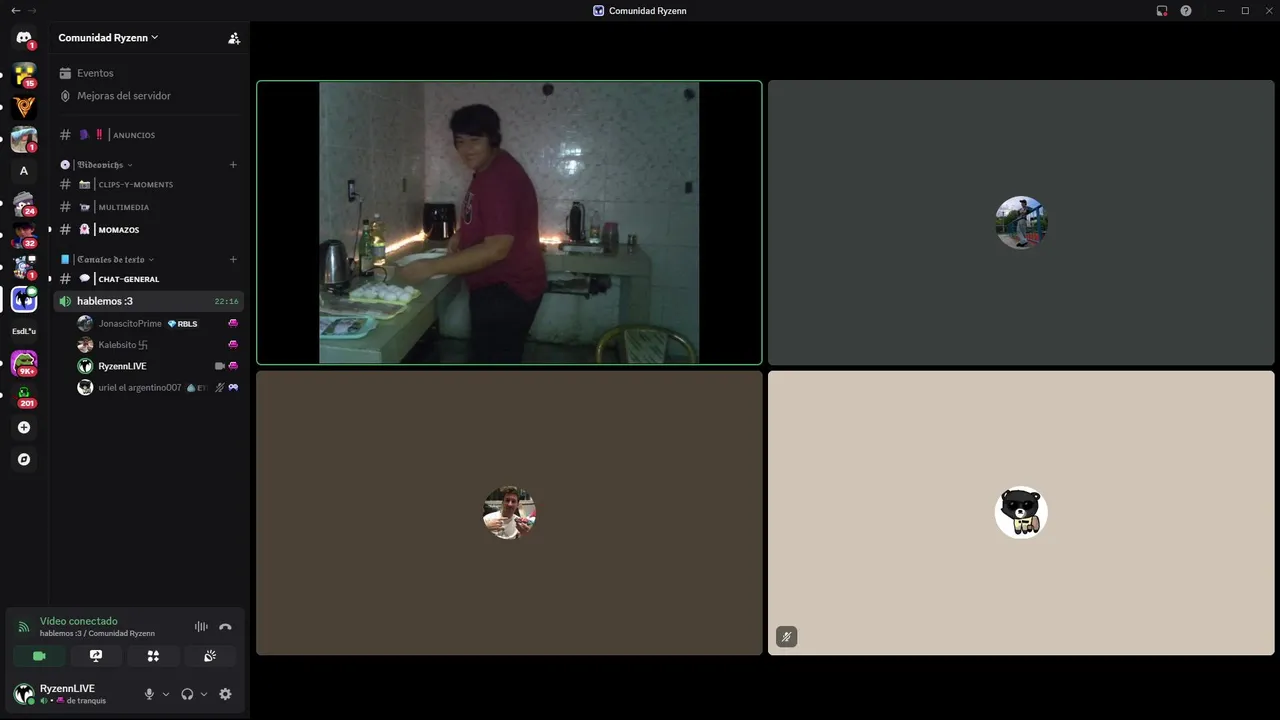
Task: Select the hablemos :3 voice channel
Action: click(x=148, y=301)
